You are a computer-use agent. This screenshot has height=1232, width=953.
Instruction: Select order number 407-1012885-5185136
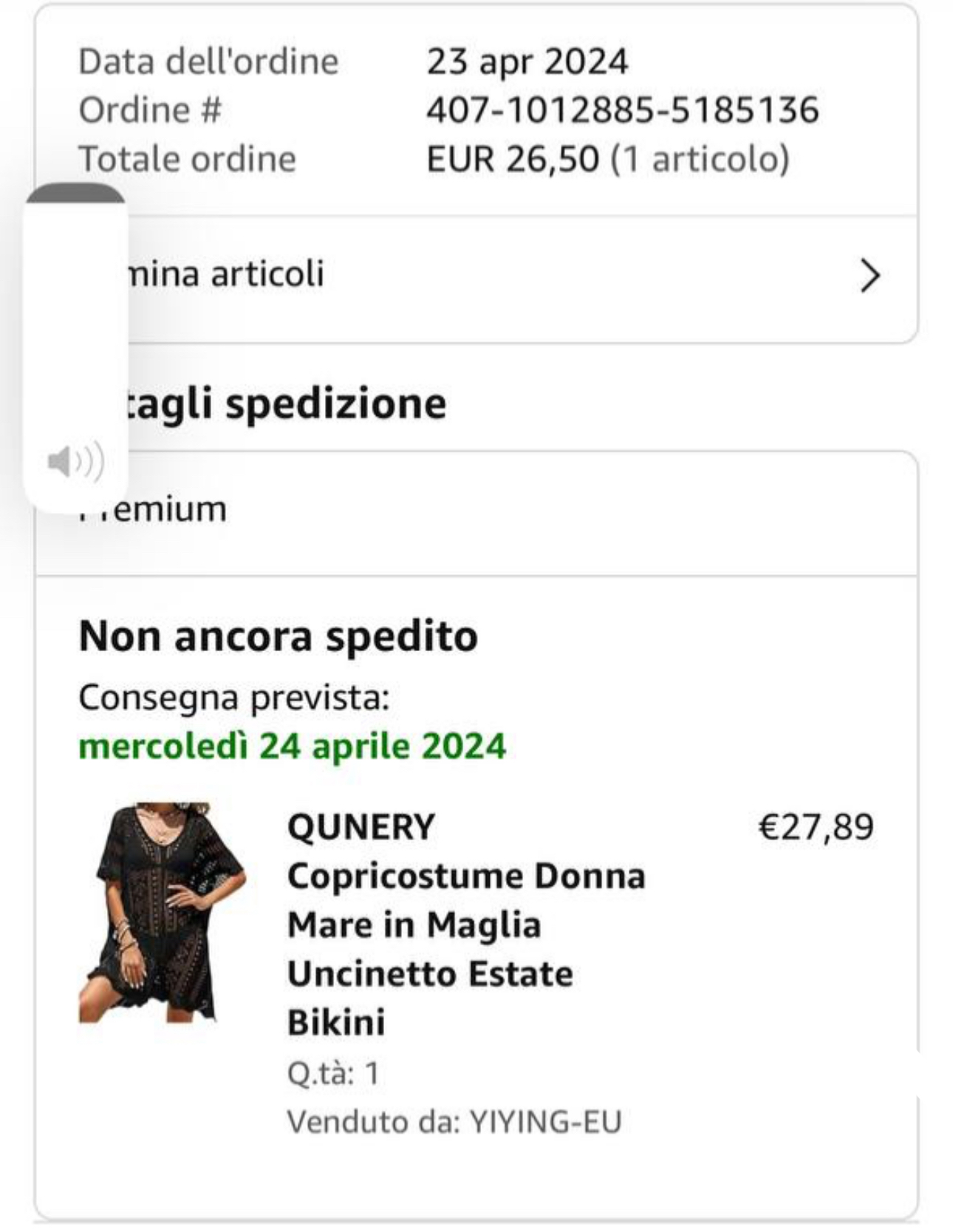click(x=622, y=110)
